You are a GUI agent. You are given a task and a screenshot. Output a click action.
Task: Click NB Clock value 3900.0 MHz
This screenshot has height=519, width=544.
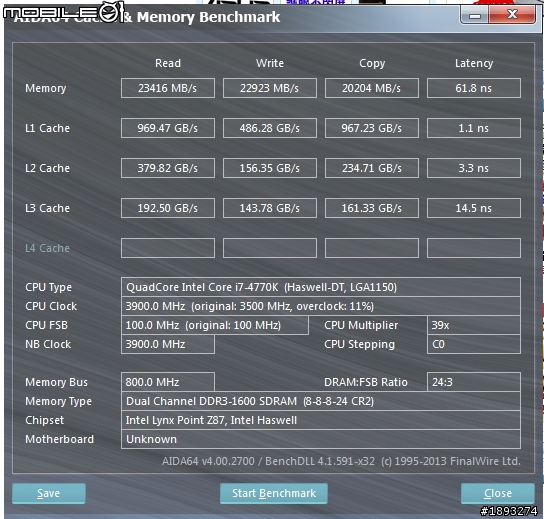168,344
